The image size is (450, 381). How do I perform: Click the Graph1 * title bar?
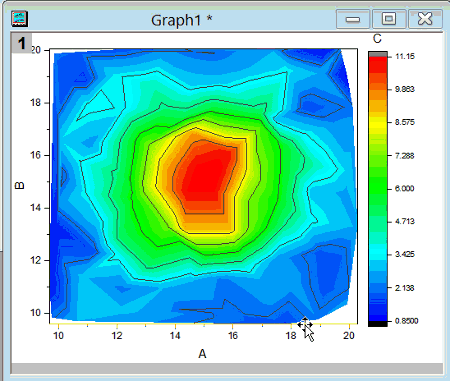click(x=182, y=20)
